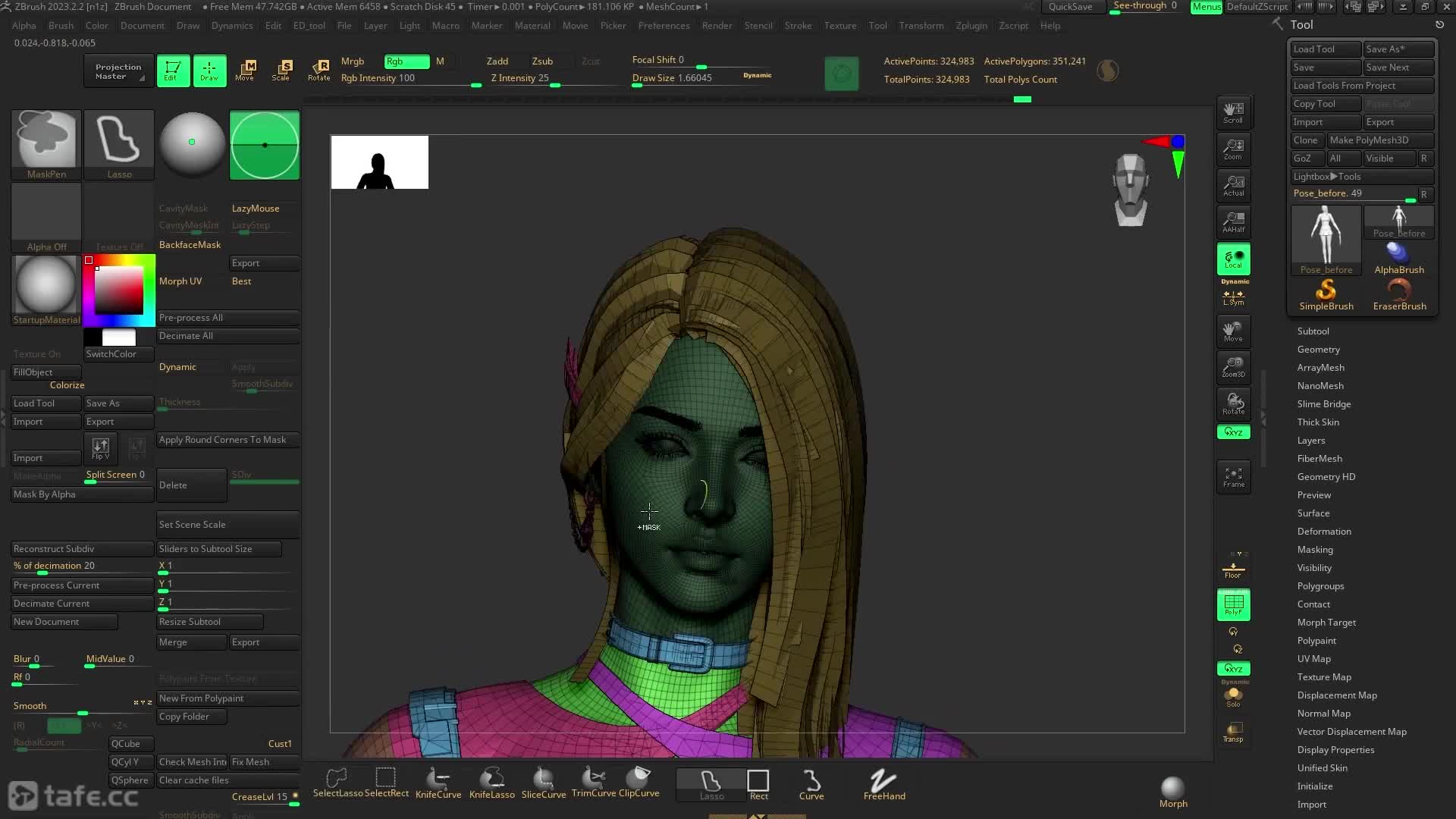
Task: Expand the Geometry section
Action: pos(1319,349)
